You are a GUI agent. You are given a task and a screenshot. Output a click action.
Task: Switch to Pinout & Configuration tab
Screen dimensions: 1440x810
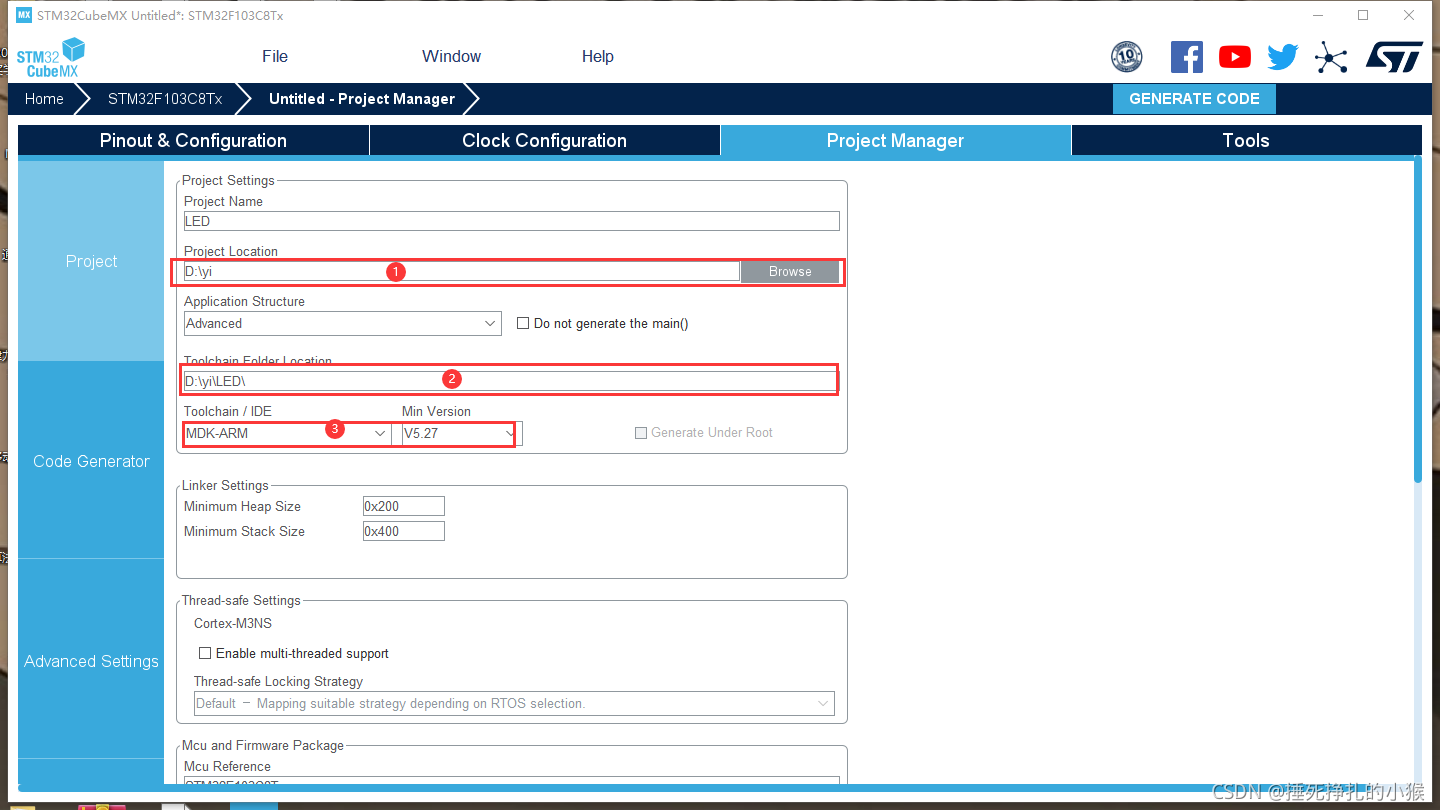click(193, 141)
